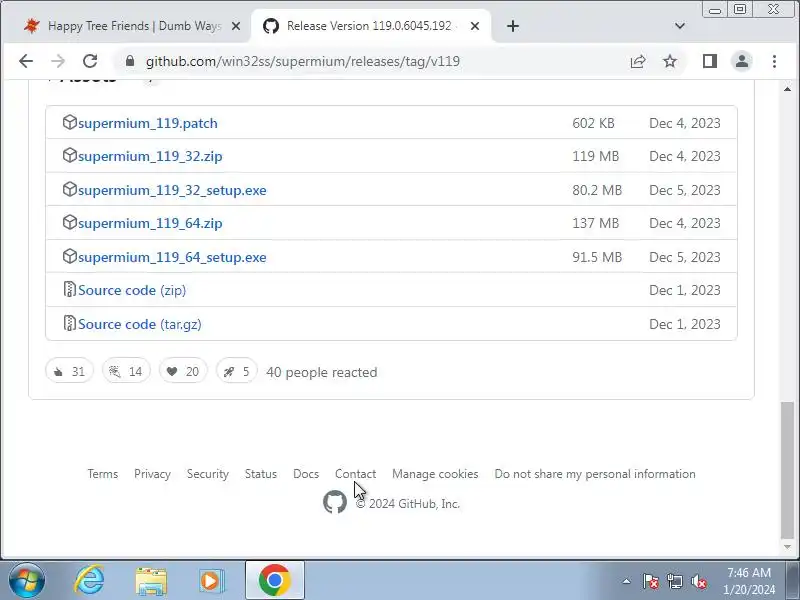Click the forward navigation arrow
Viewport: 800px width, 600px height.
coord(58,61)
